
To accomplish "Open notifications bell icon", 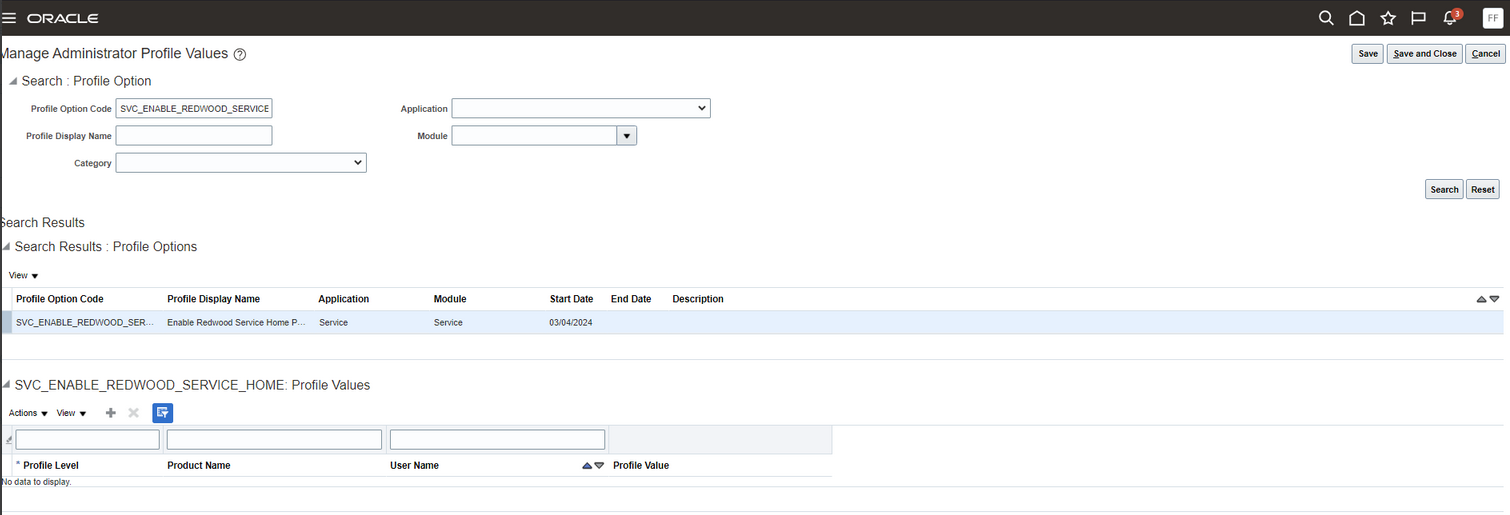I will point(1450,18).
